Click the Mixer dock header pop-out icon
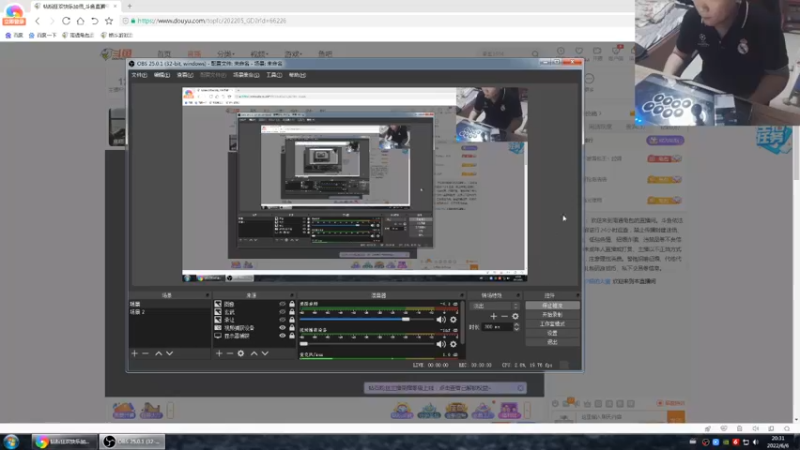800x450 pixels. pyautogui.click(x=462, y=295)
